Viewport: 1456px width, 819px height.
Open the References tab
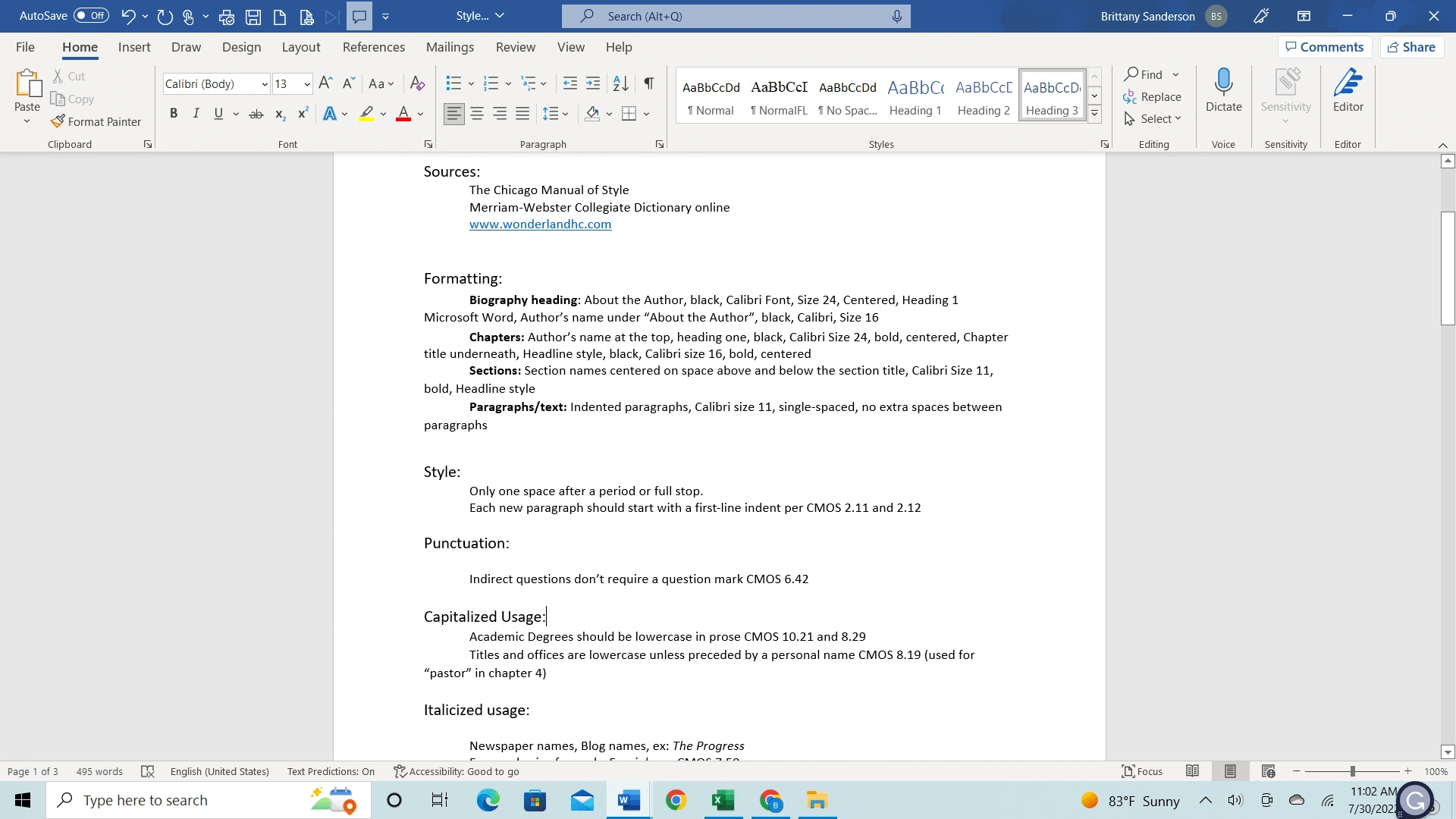point(373,47)
